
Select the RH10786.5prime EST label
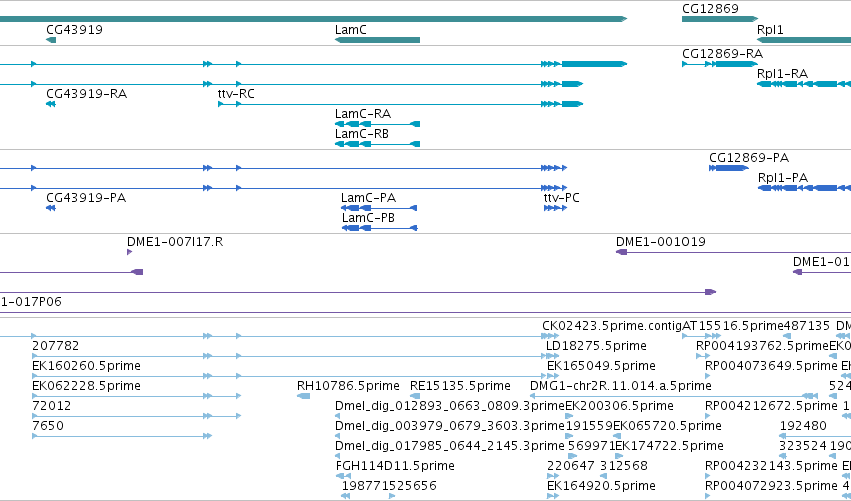pos(348,386)
